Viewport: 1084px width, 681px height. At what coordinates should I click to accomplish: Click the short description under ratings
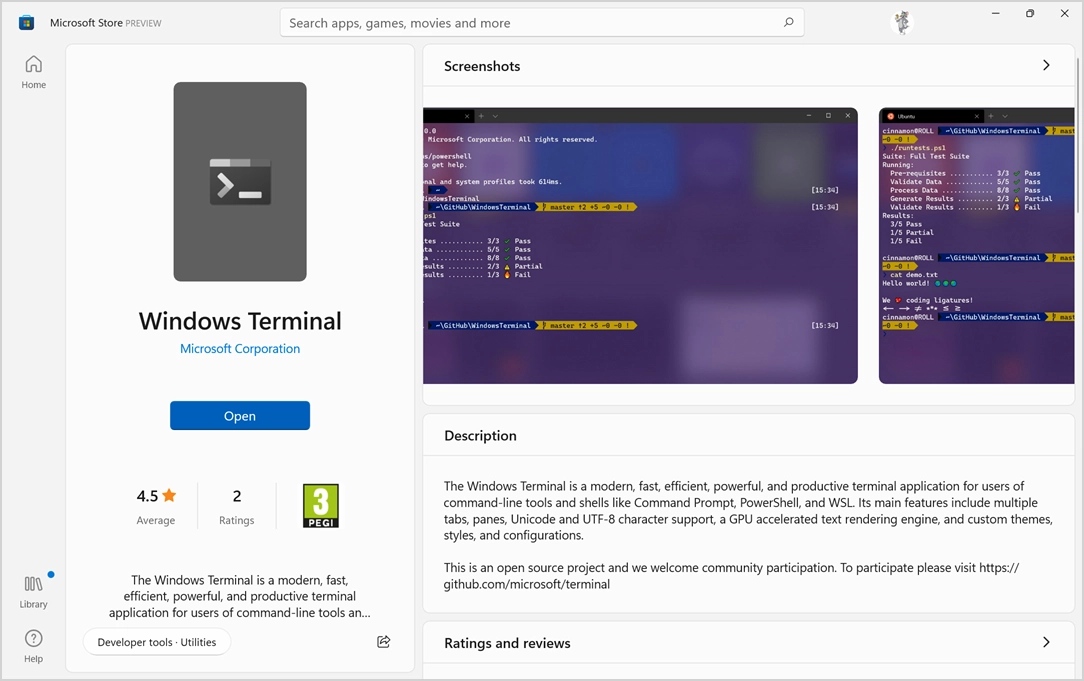coord(240,596)
